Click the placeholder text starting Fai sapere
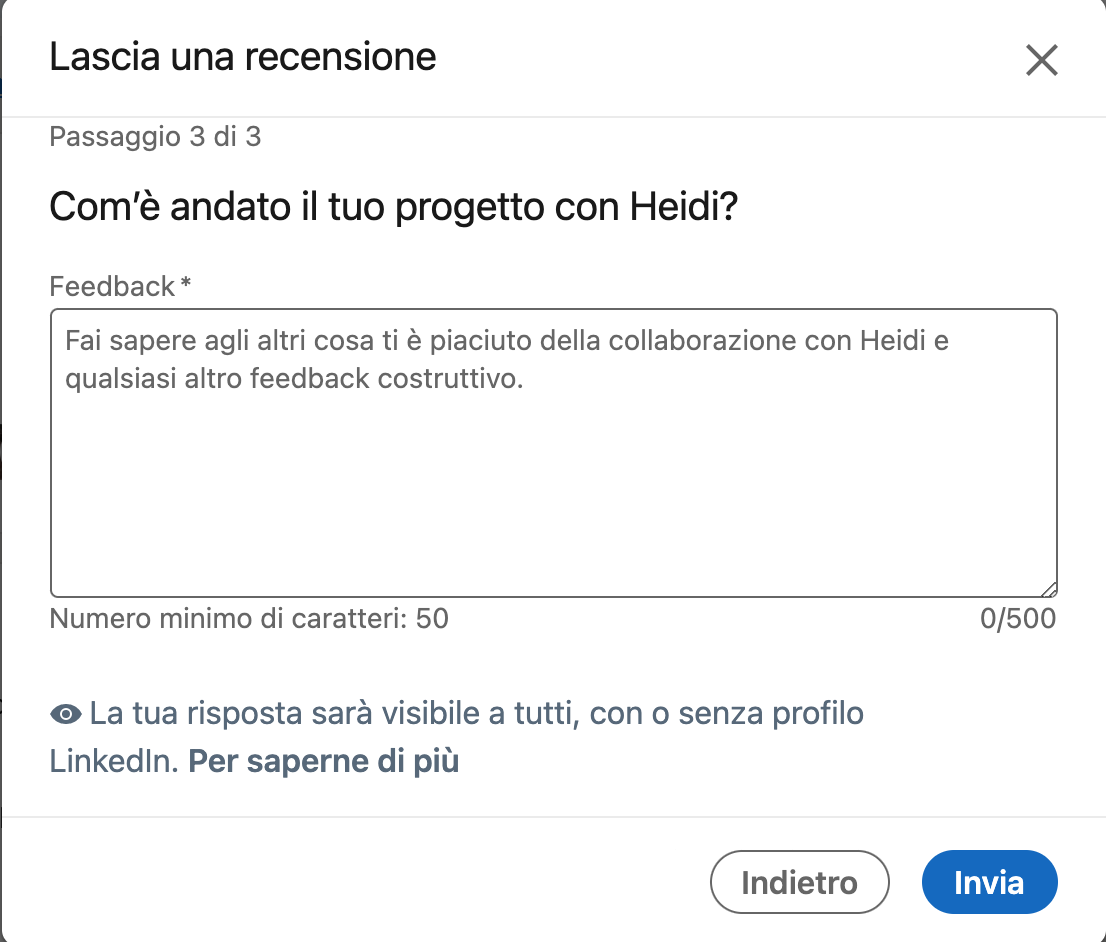This screenshot has height=942, width=1106. (x=506, y=340)
